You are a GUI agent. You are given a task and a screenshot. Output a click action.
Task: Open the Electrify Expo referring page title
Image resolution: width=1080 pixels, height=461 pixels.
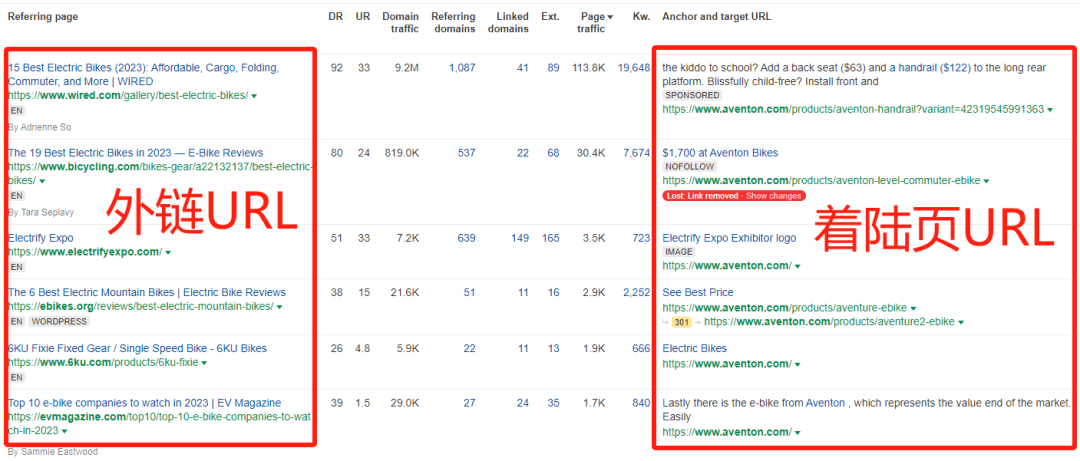point(40,238)
